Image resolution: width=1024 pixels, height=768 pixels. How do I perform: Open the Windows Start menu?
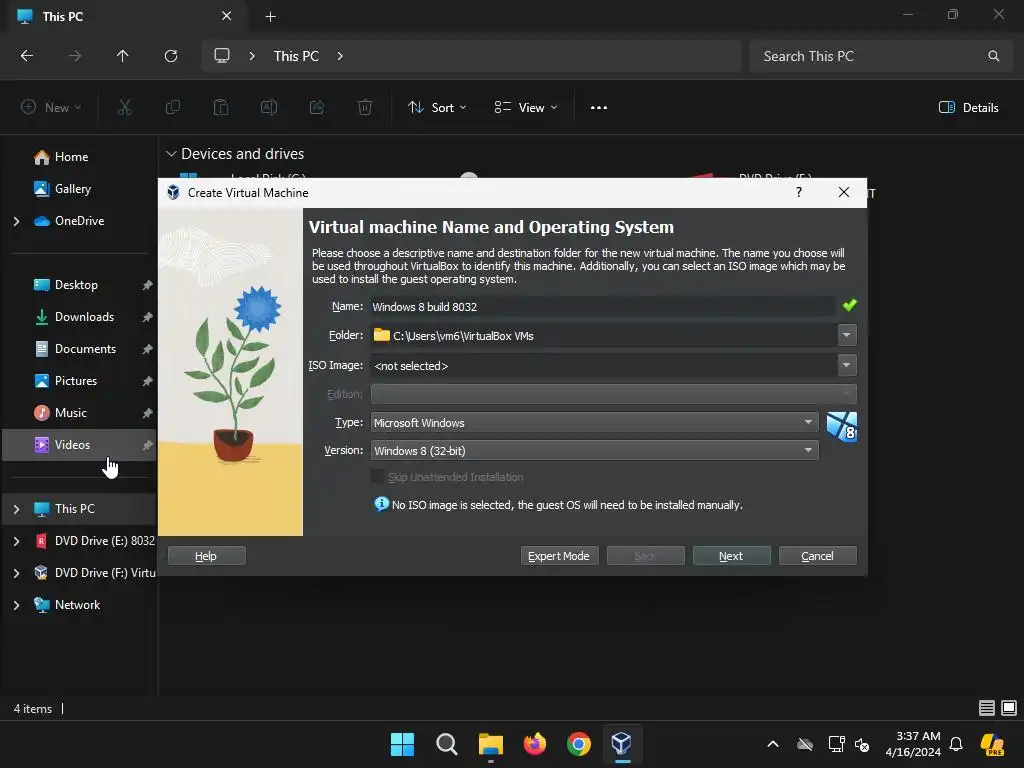pyautogui.click(x=402, y=744)
